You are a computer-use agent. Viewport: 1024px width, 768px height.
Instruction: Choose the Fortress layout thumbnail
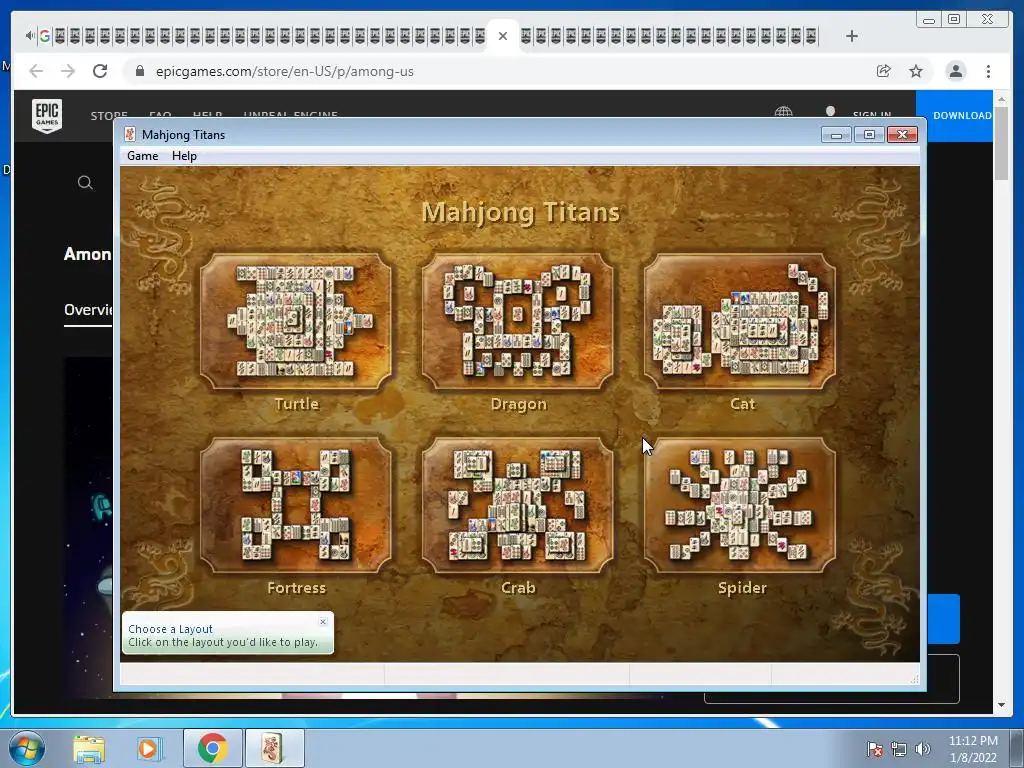point(296,505)
